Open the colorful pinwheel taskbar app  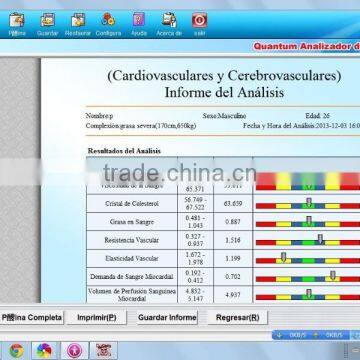point(44,351)
